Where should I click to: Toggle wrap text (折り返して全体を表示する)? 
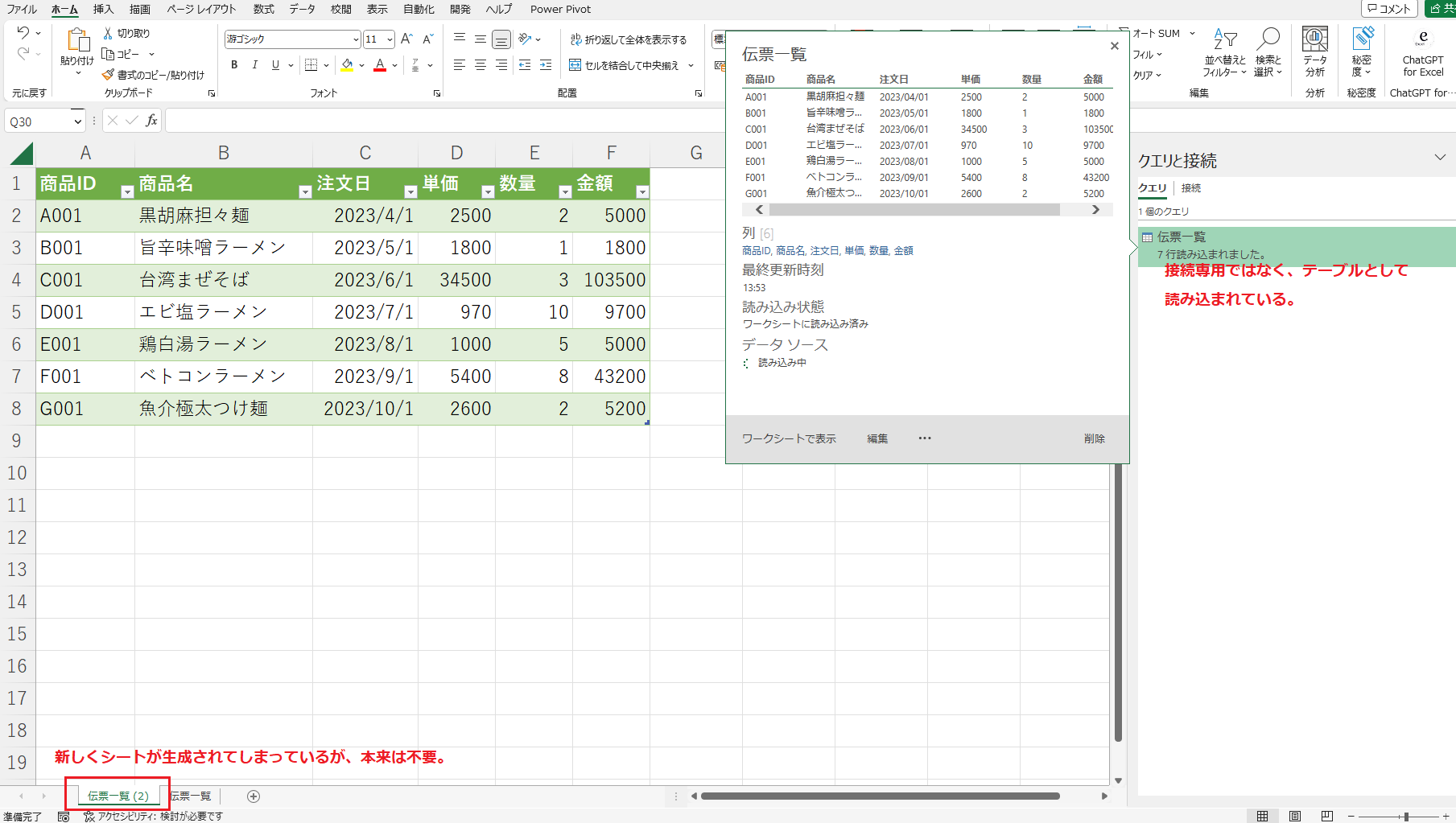click(x=628, y=39)
